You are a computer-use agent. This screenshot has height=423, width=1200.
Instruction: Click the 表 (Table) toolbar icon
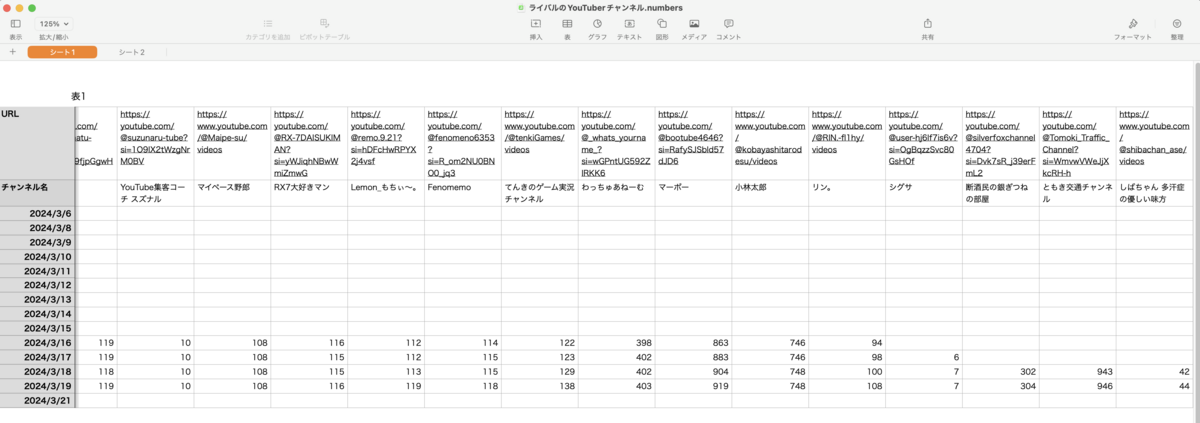pyautogui.click(x=567, y=23)
